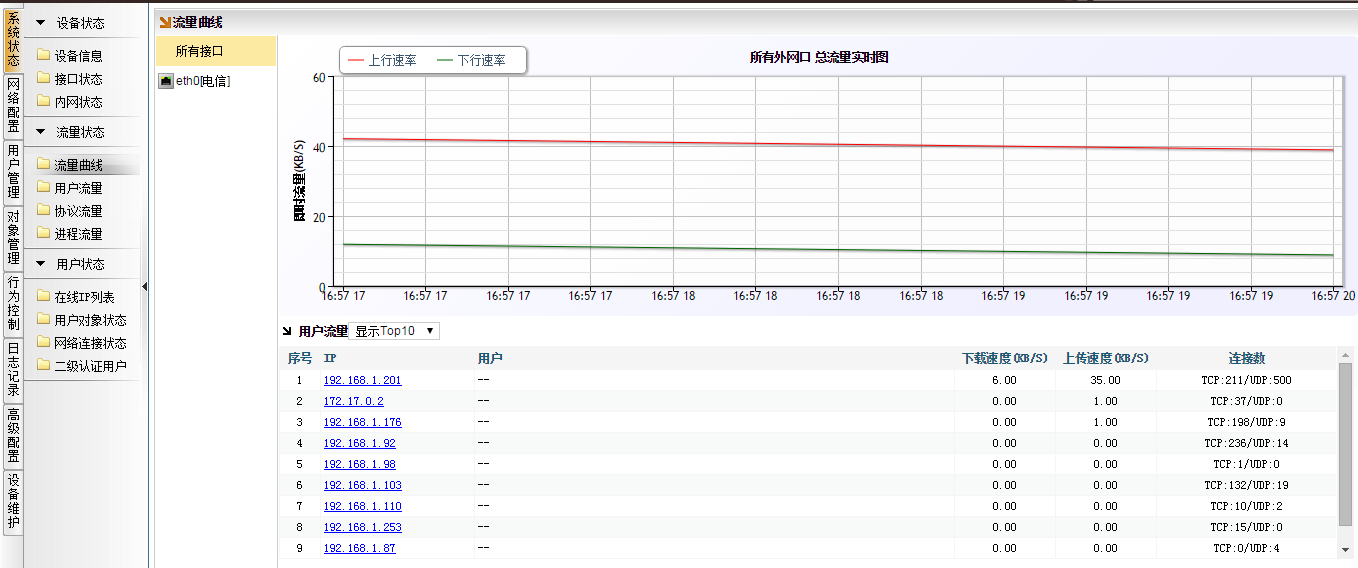Viewport: 1358px width, 568px height.
Task: Switch to the 网络配置 vertical tab
Action: tap(13, 105)
